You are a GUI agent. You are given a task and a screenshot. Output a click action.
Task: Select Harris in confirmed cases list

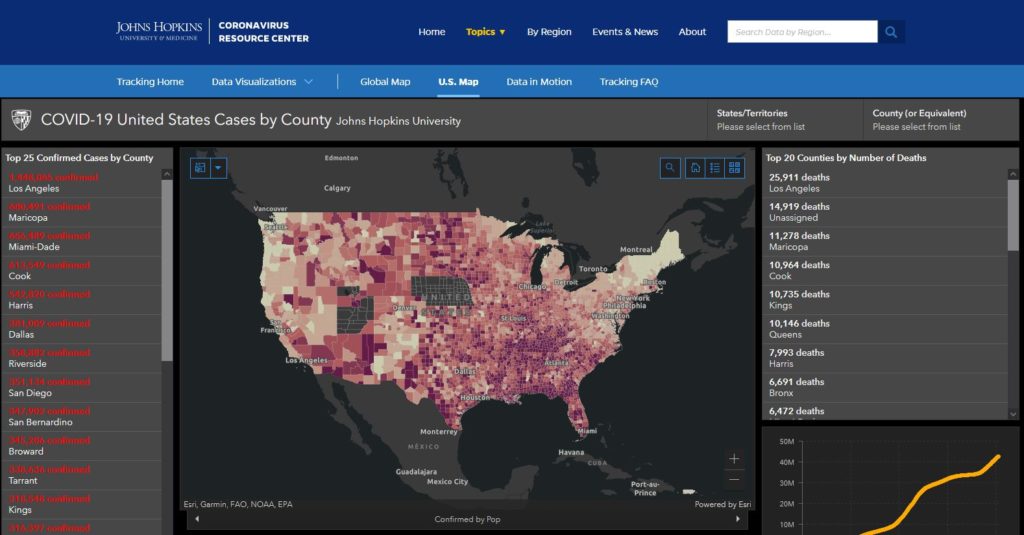tap(82, 300)
